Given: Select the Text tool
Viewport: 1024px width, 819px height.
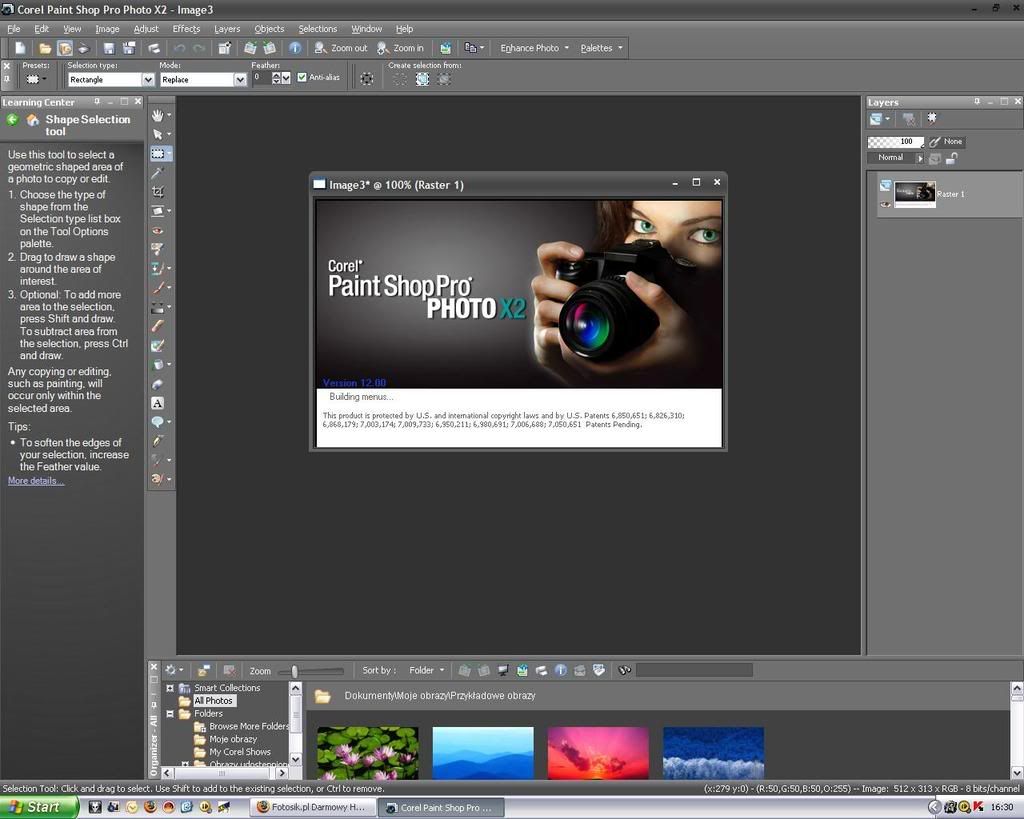Looking at the screenshot, I should (157, 403).
